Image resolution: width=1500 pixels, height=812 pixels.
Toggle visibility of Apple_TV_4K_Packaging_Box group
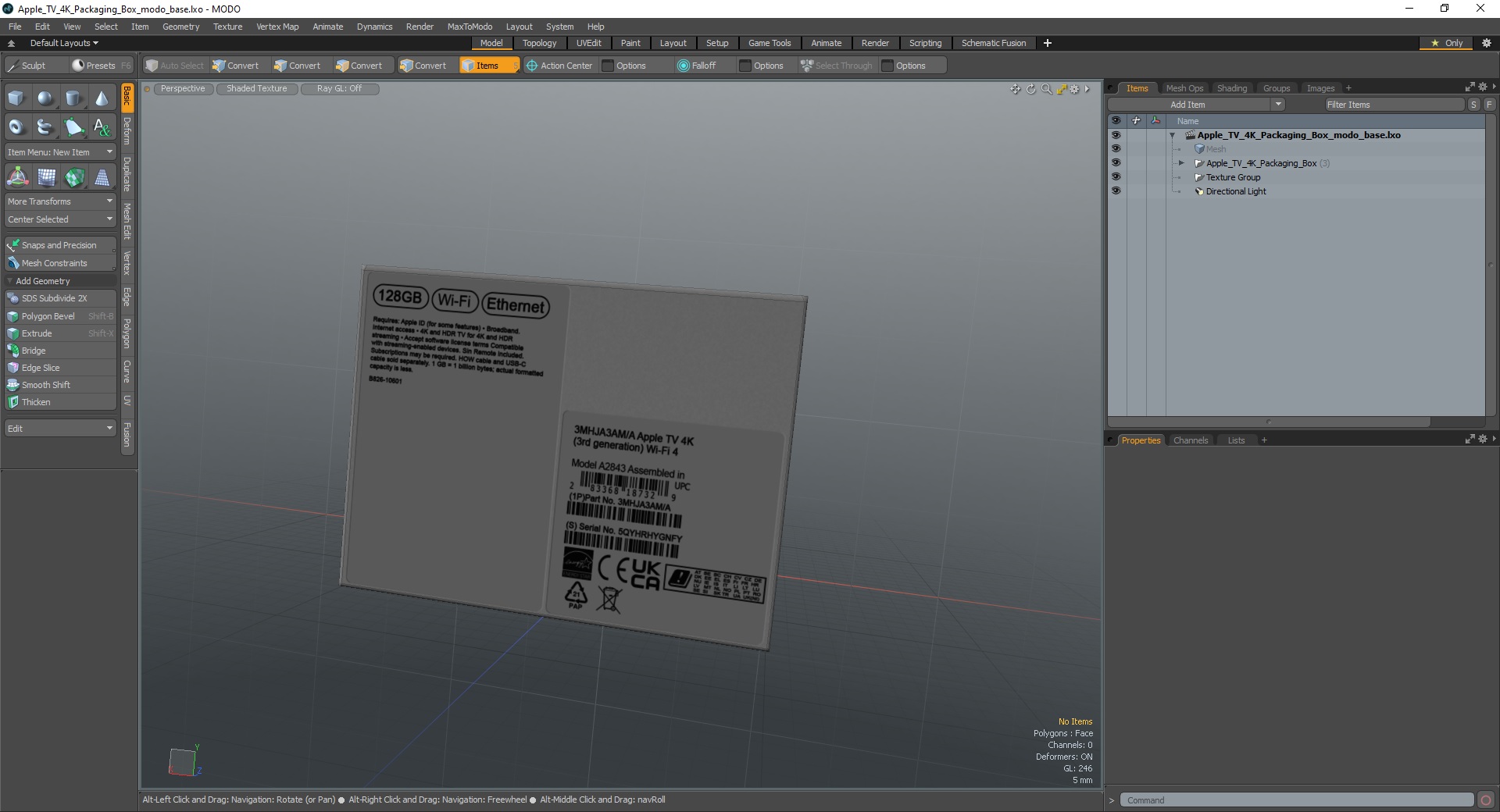1116,163
